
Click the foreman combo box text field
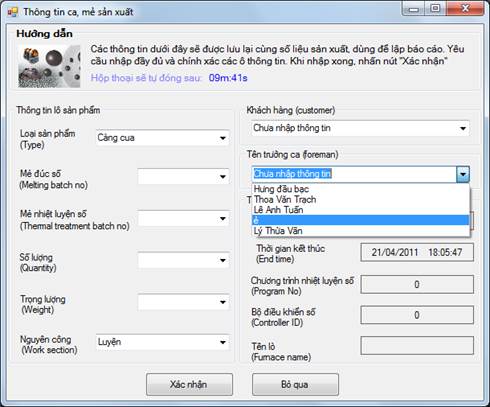pos(354,174)
